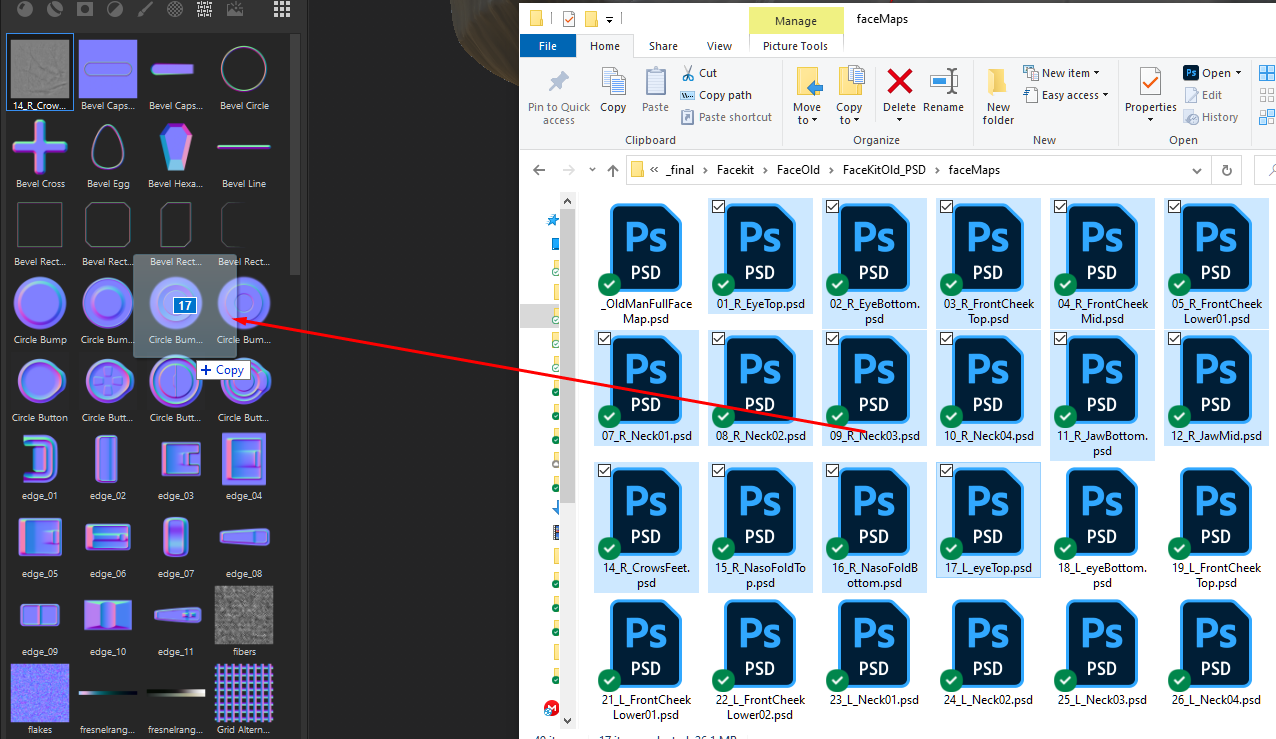1276x739 pixels.
Task: Uncheck the 05_R_FrontCheekLower01.psd checkbox
Action: coord(1174,206)
